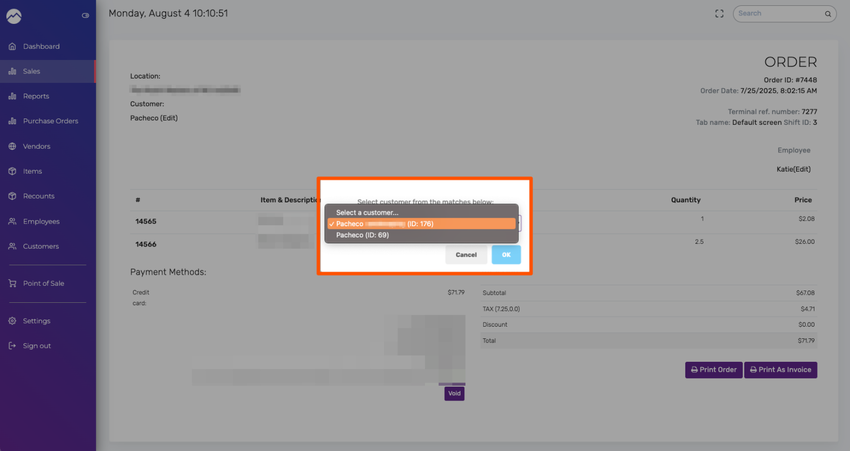Focus the Search input field
The image size is (850, 451).
pos(780,14)
